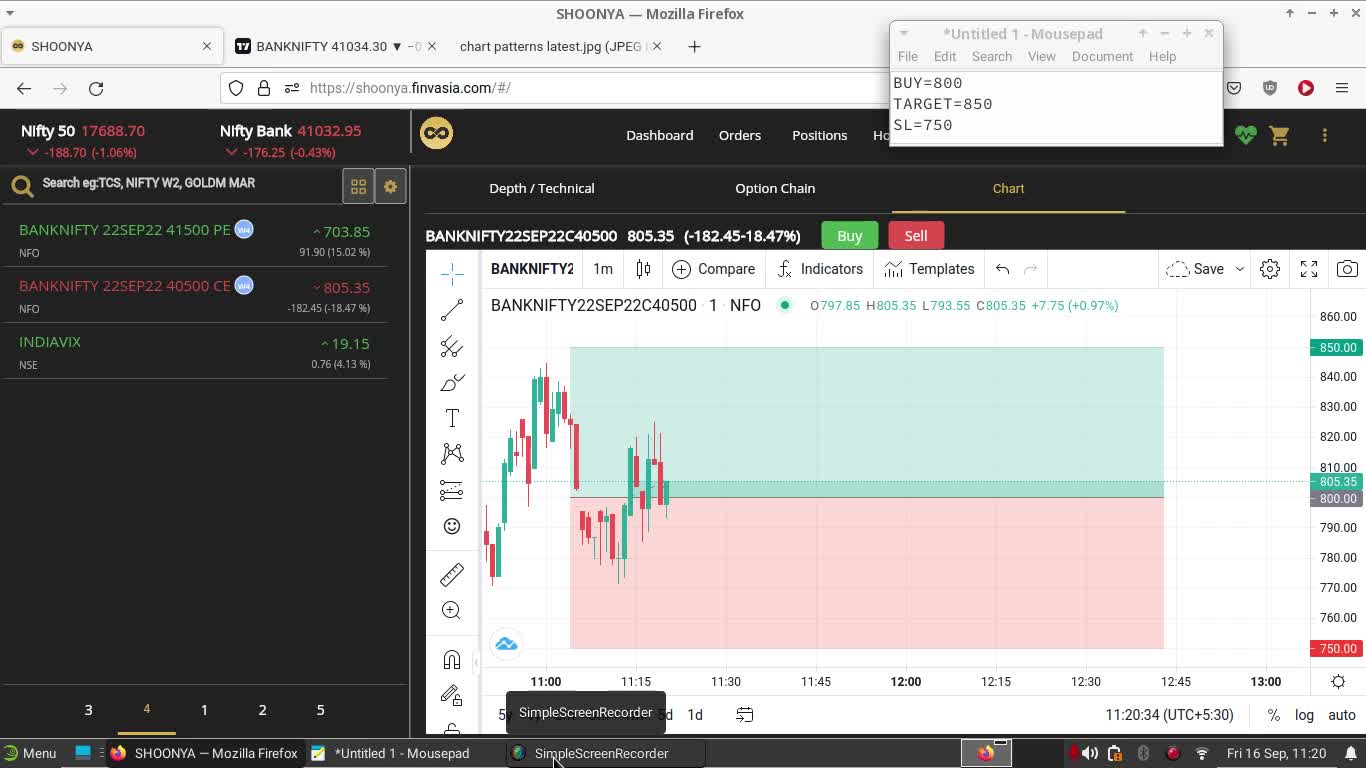Select the zoom in tool
The width and height of the screenshot is (1366, 768).
pos(452,610)
